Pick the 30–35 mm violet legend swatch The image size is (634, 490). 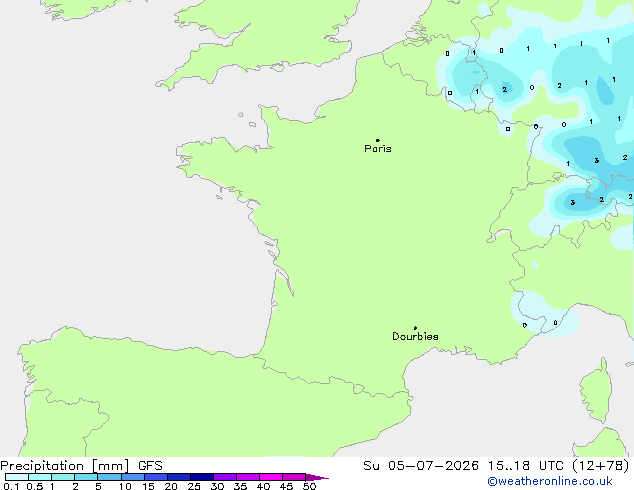(224, 477)
